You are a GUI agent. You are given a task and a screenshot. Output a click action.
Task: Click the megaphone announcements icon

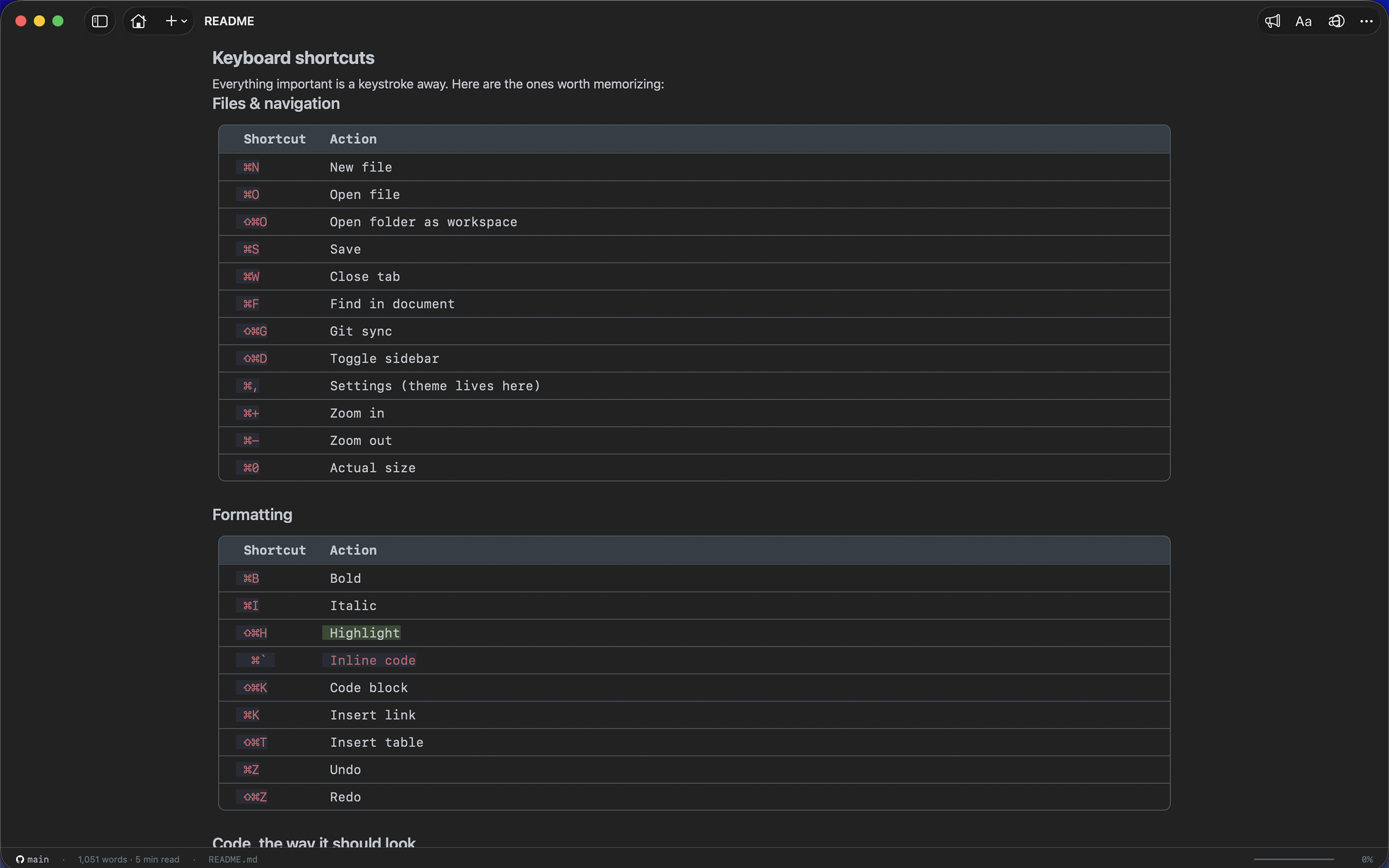(x=1272, y=21)
